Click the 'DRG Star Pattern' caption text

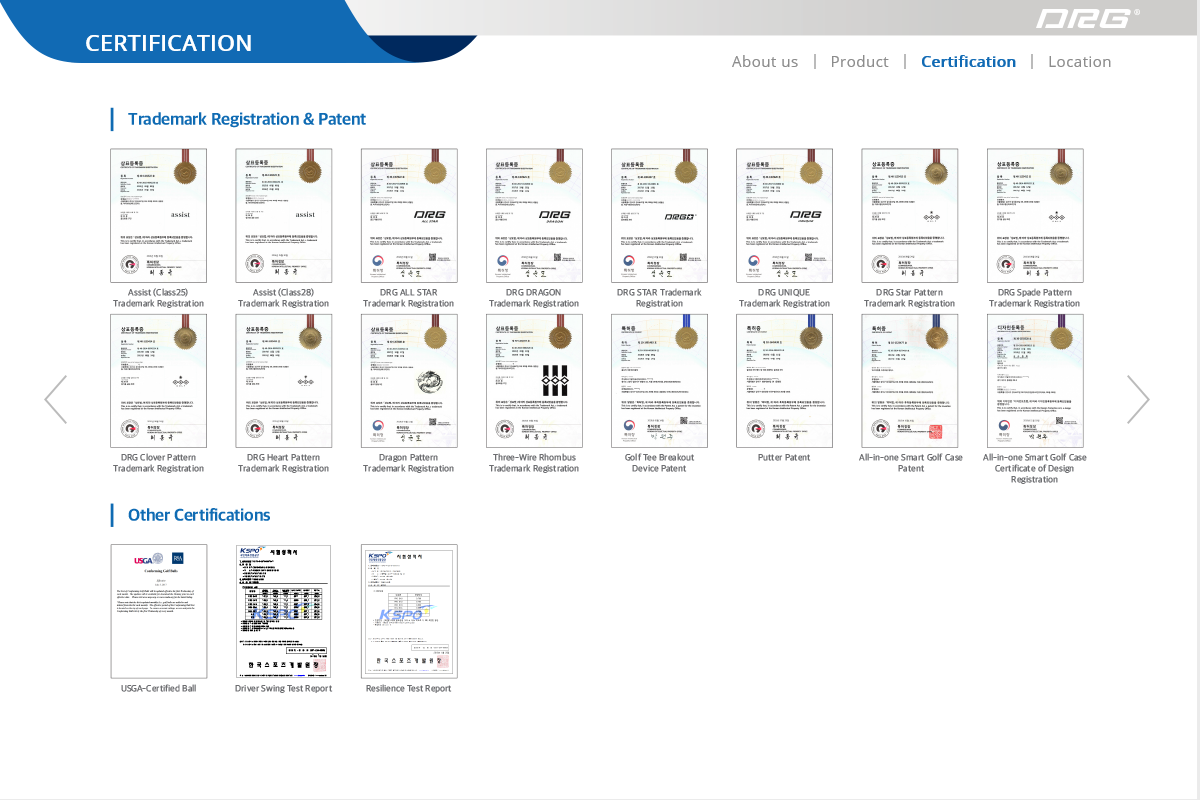click(x=910, y=292)
